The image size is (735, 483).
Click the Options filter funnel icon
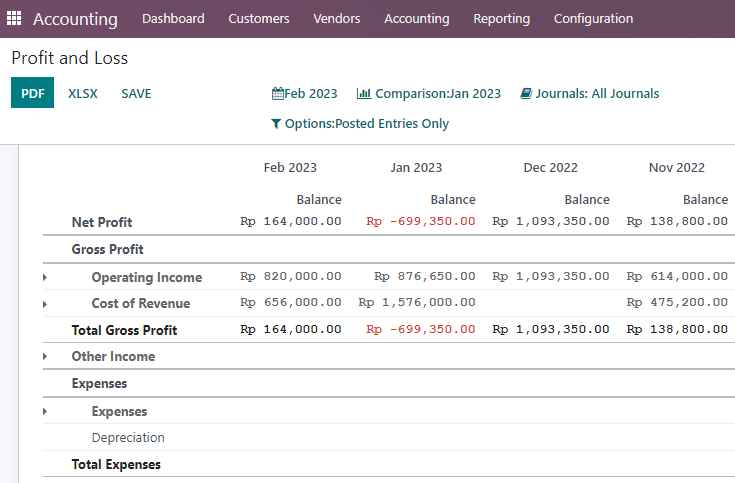276,124
